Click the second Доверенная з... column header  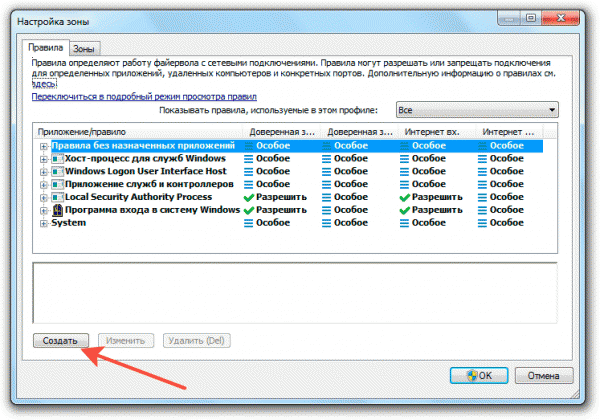coord(360,132)
